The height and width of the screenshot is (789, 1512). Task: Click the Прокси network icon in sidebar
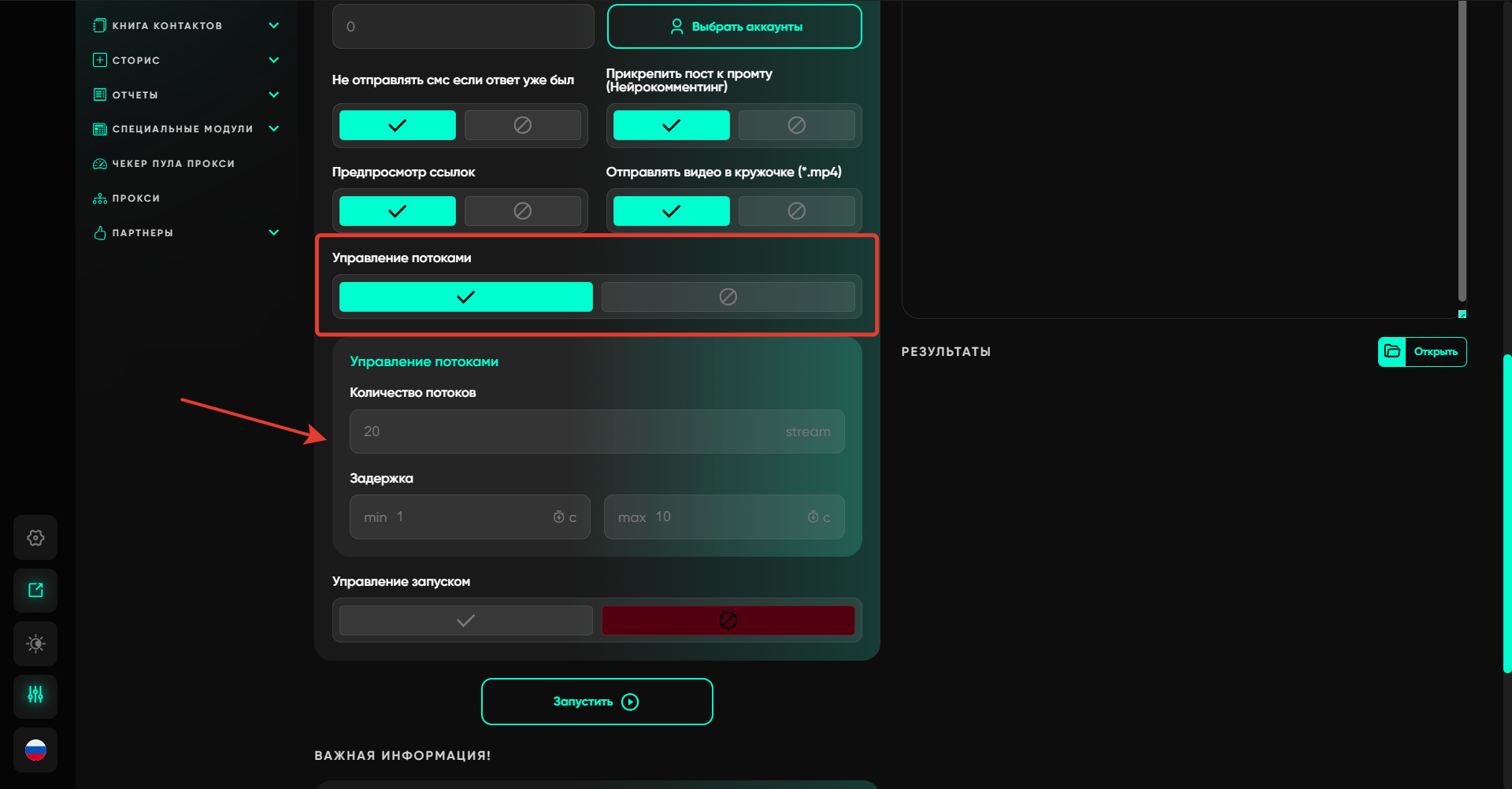click(x=100, y=198)
